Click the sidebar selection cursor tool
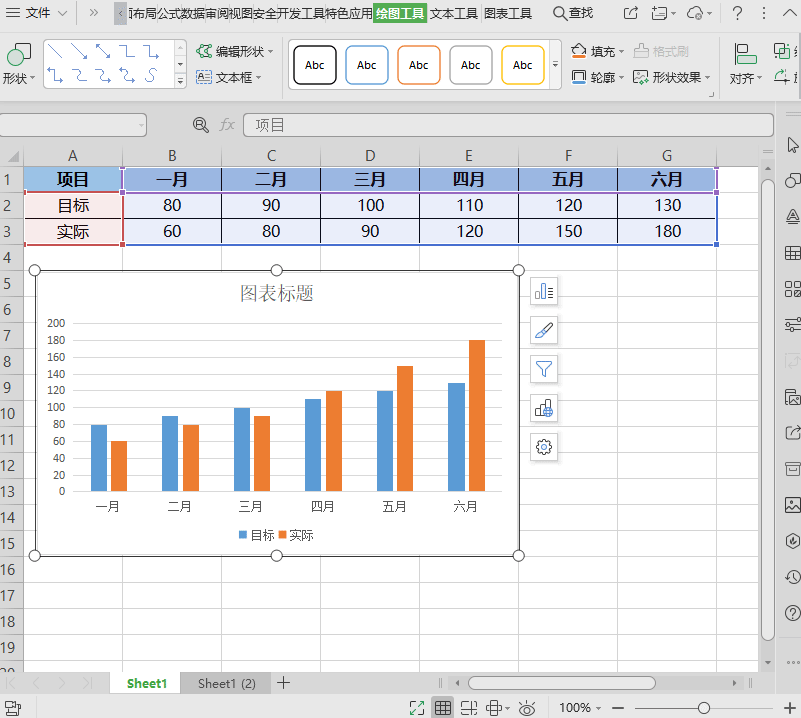Screen dimensions: 801x718 792,145
